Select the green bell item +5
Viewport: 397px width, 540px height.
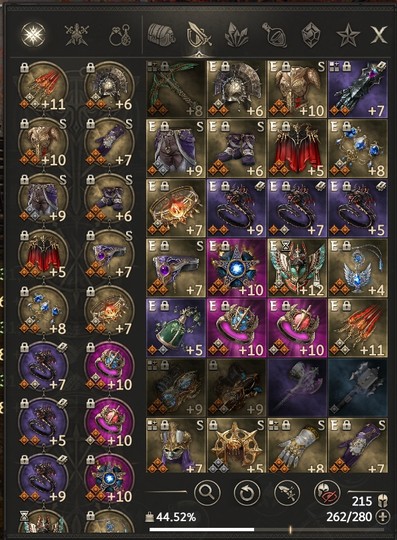176,328
